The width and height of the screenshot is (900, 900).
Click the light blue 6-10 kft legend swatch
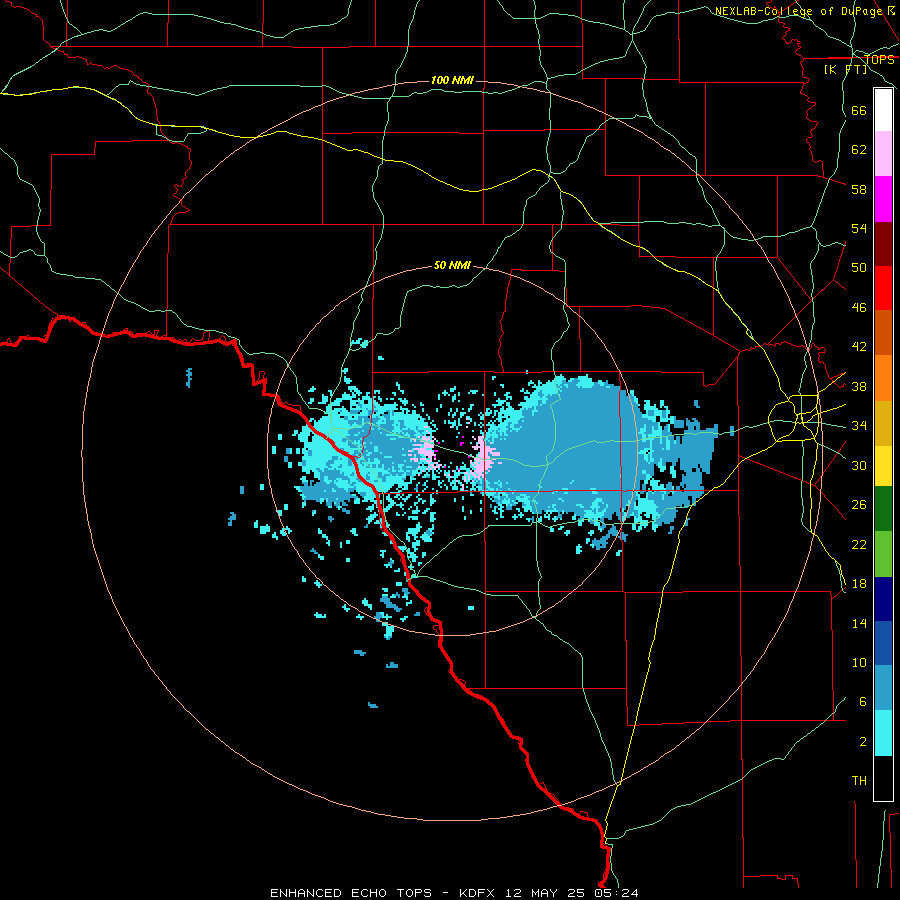(883, 688)
